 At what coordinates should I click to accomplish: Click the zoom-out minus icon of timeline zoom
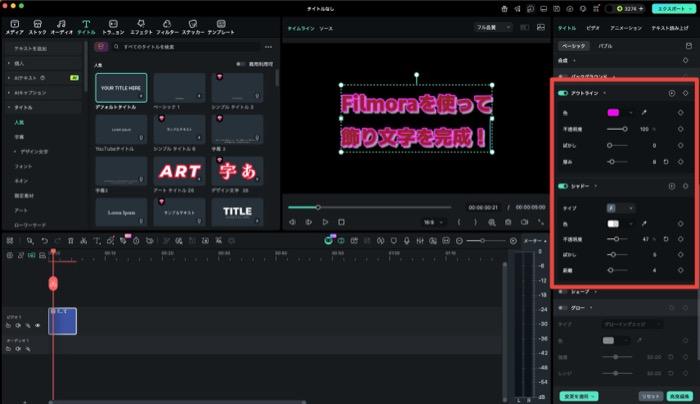[x=459, y=241]
